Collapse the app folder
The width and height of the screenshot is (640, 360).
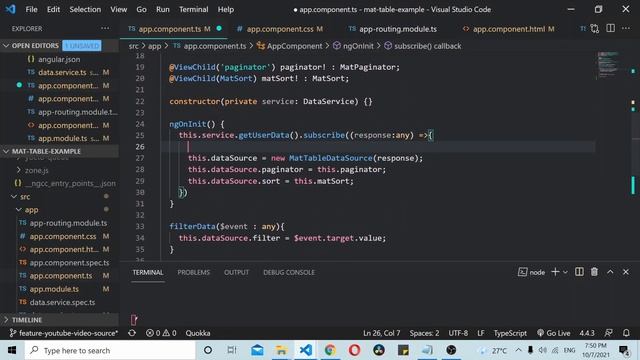(60, 210)
